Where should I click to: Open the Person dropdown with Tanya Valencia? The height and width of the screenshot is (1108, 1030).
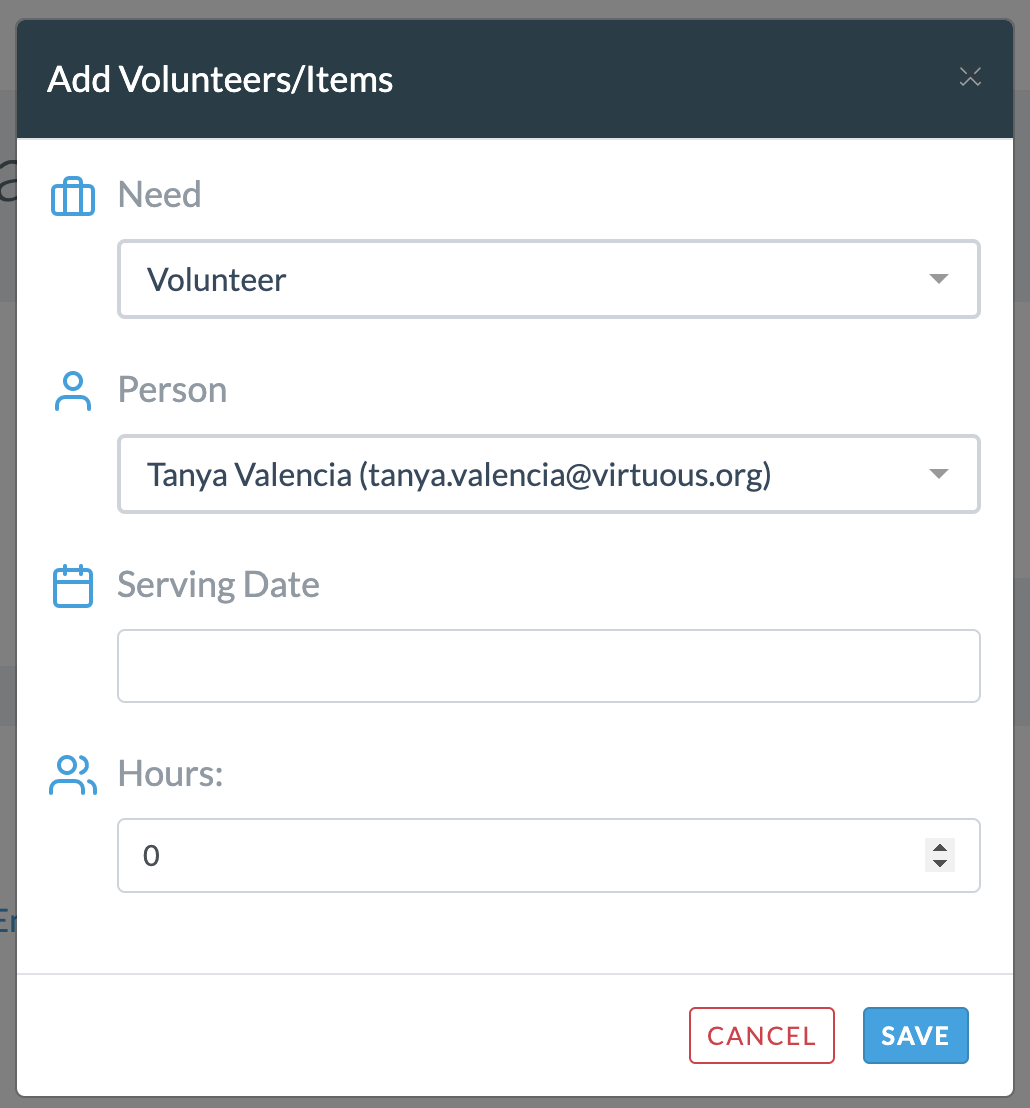click(x=548, y=474)
